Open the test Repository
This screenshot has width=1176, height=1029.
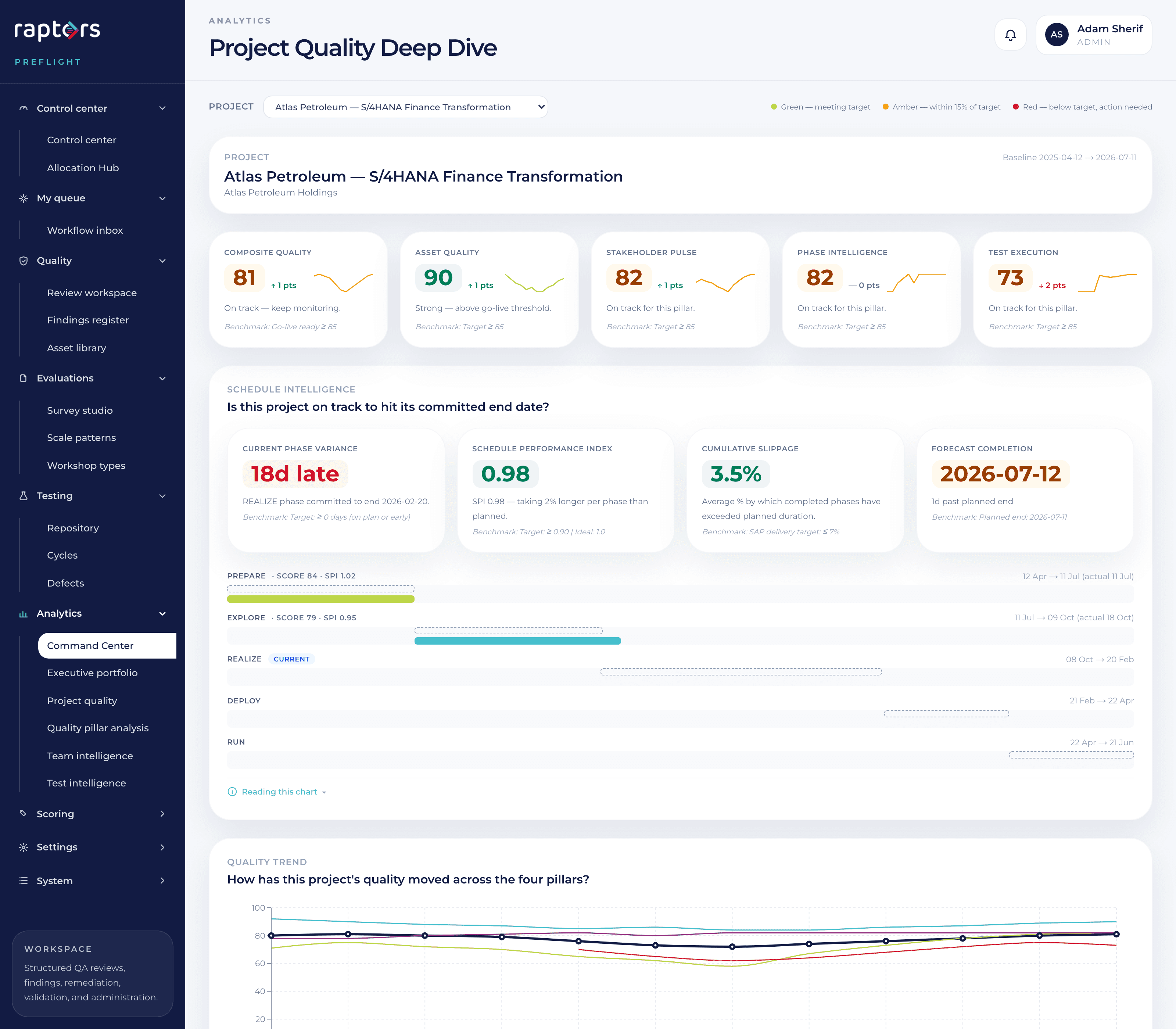[x=107, y=528]
